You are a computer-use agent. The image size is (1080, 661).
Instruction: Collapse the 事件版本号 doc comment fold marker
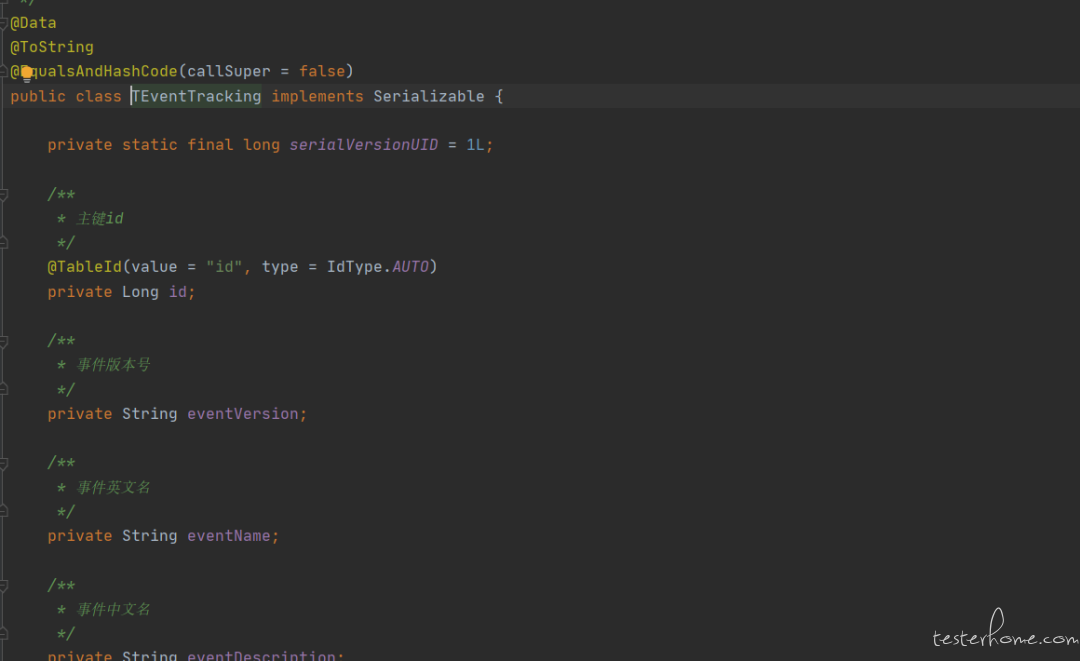coord(3,342)
